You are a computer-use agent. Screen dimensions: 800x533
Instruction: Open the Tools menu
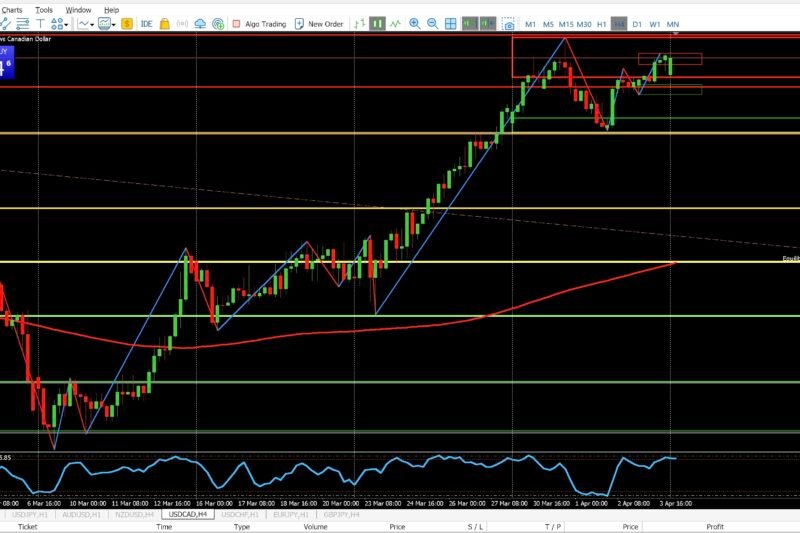tap(44, 10)
